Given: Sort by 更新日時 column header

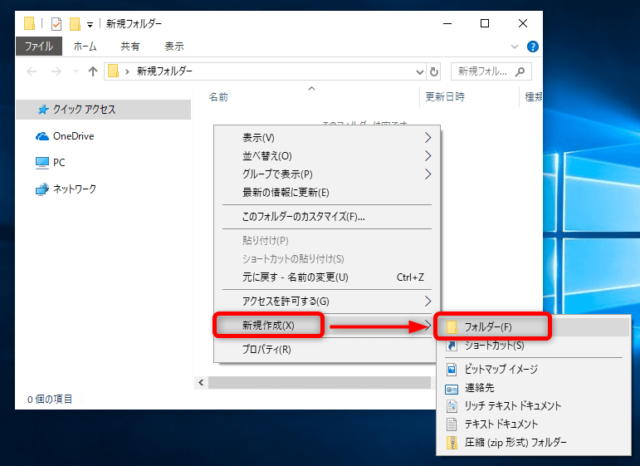Looking at the screenshot, I should click(x=445, y=97).
